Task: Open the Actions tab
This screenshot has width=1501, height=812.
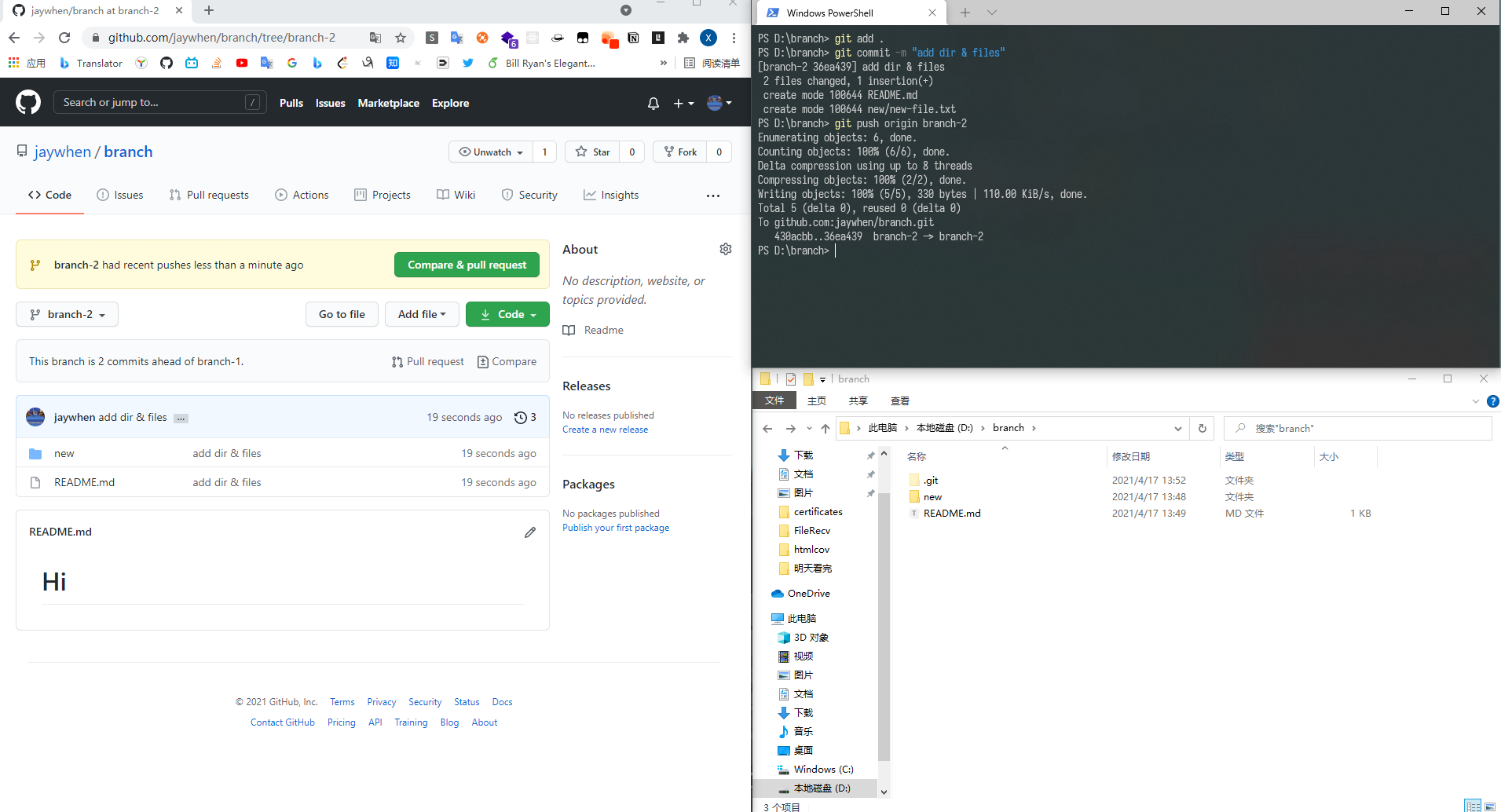Action: (302, 195)
